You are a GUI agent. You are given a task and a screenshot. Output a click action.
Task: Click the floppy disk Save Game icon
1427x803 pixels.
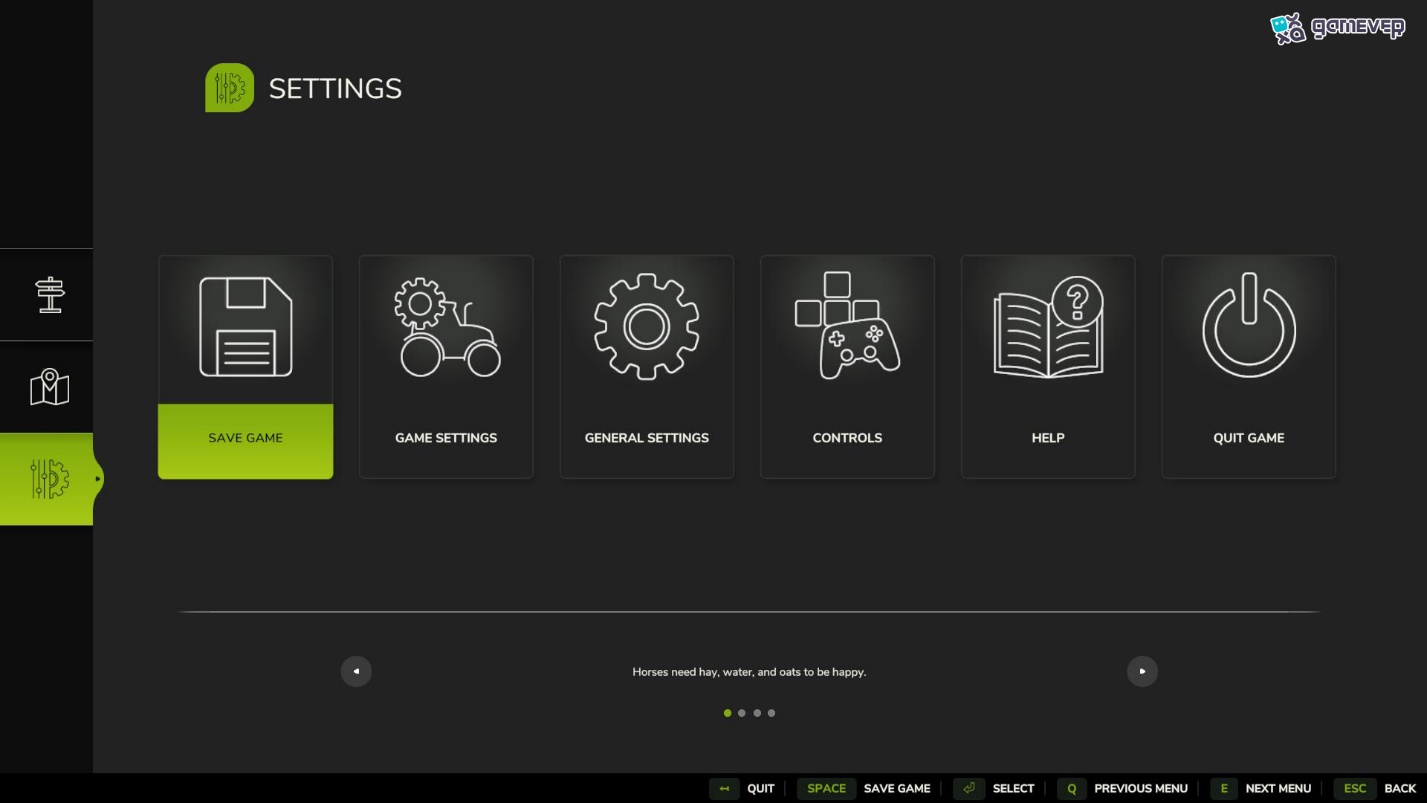tap(245, 327)
